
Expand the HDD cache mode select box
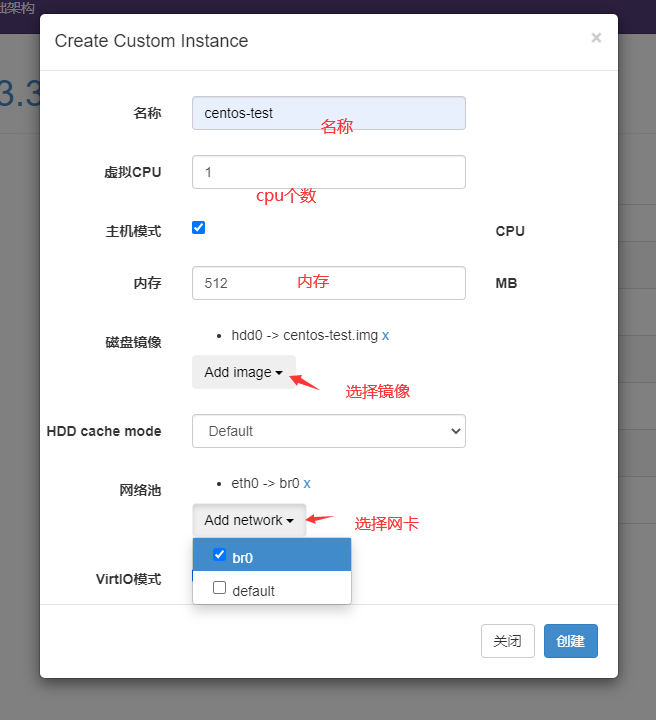(328, 431)
